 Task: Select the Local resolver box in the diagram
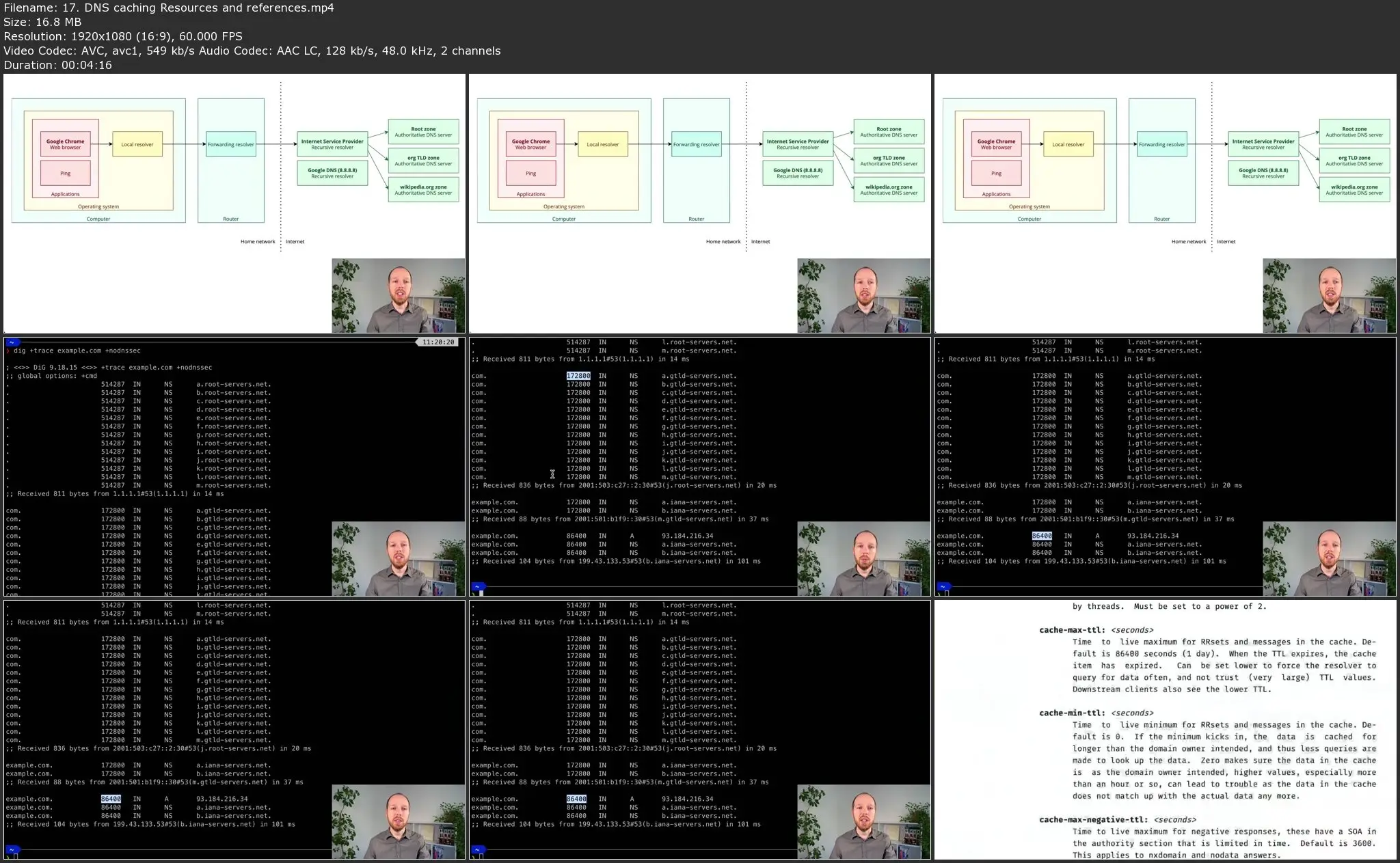137,144
